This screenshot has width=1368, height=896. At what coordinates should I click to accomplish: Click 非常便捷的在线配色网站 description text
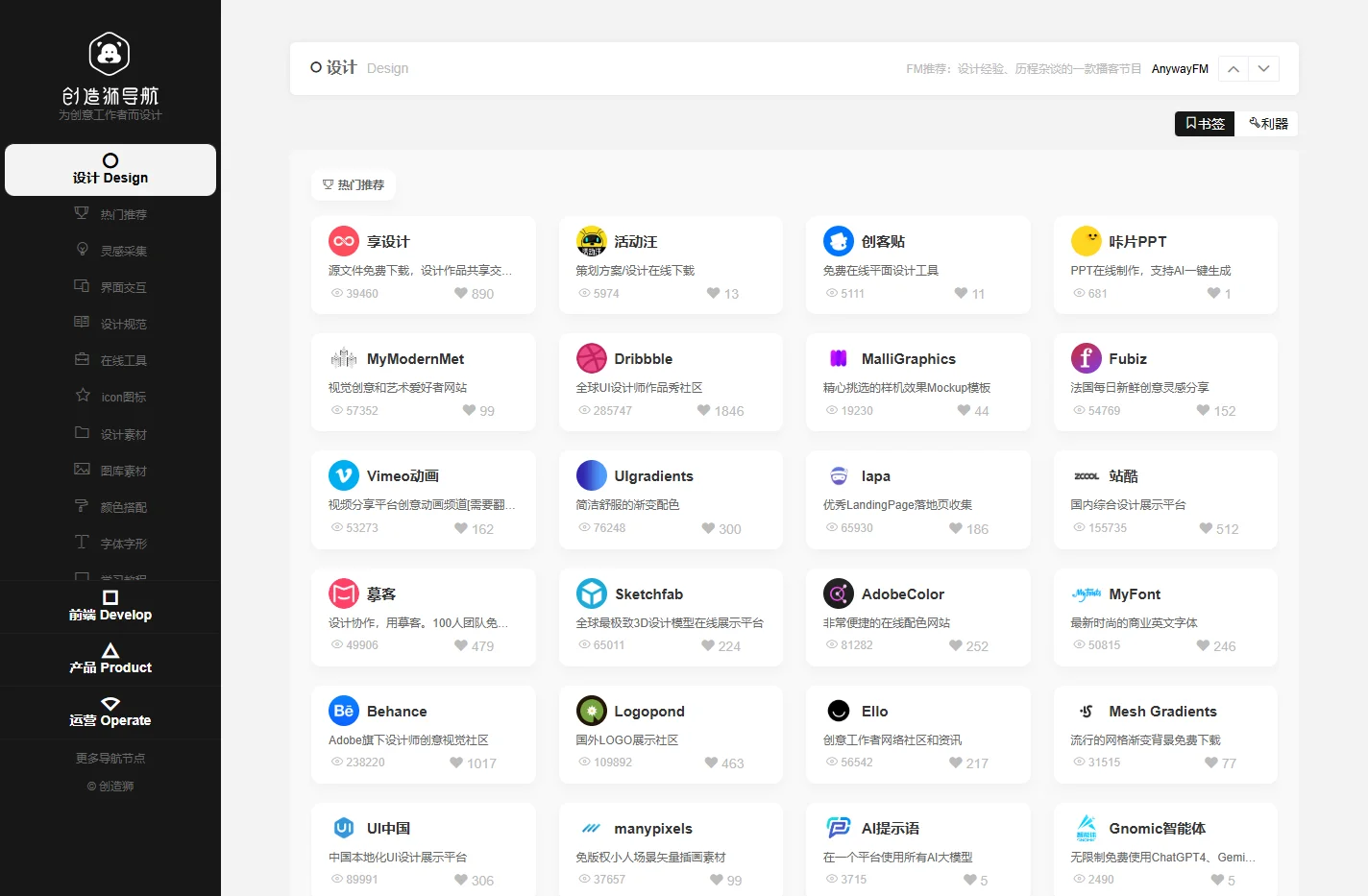(887, 622)
